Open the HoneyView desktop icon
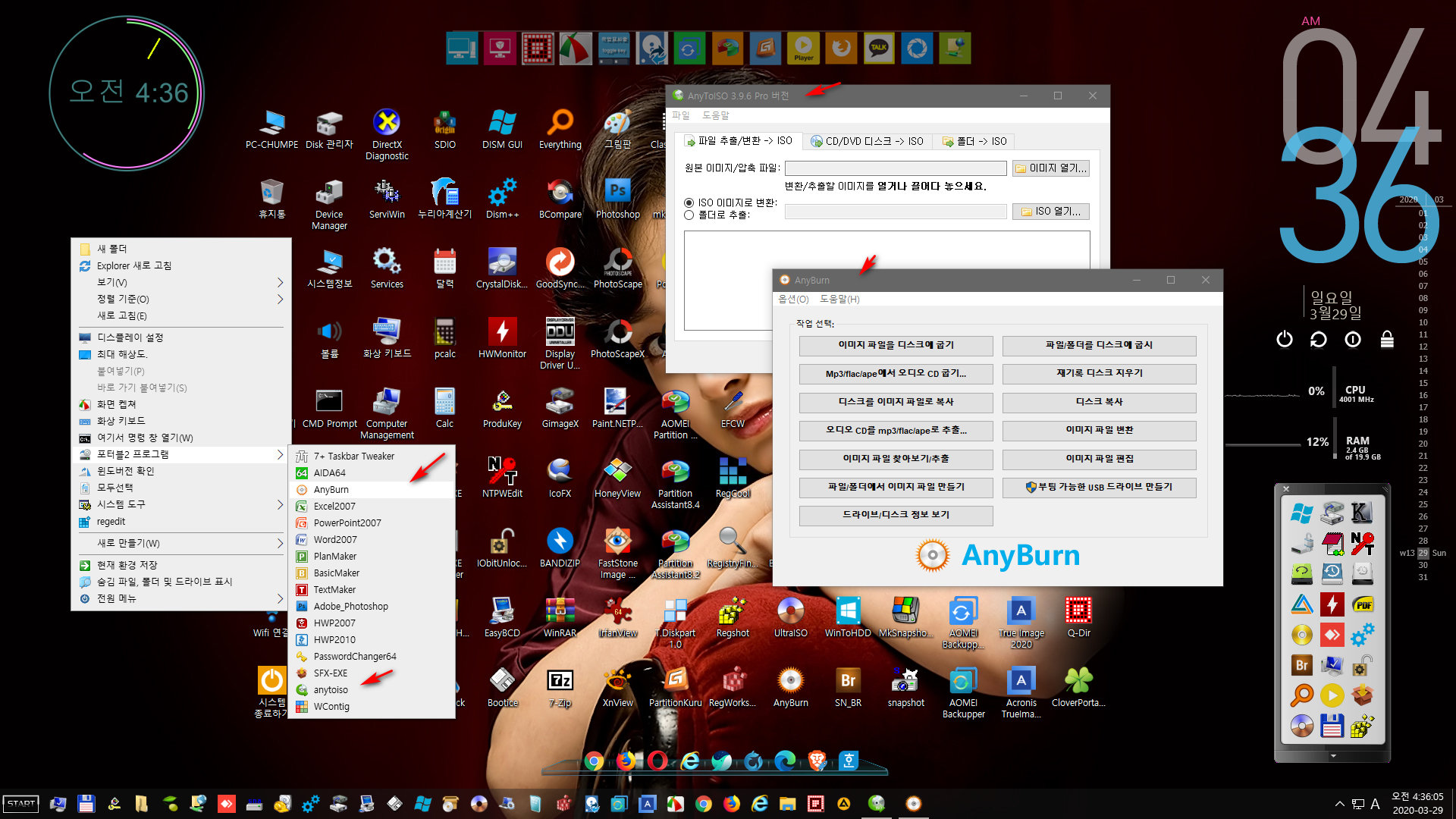The height and width of the screenshot is (819, 1456). [618, 478]
